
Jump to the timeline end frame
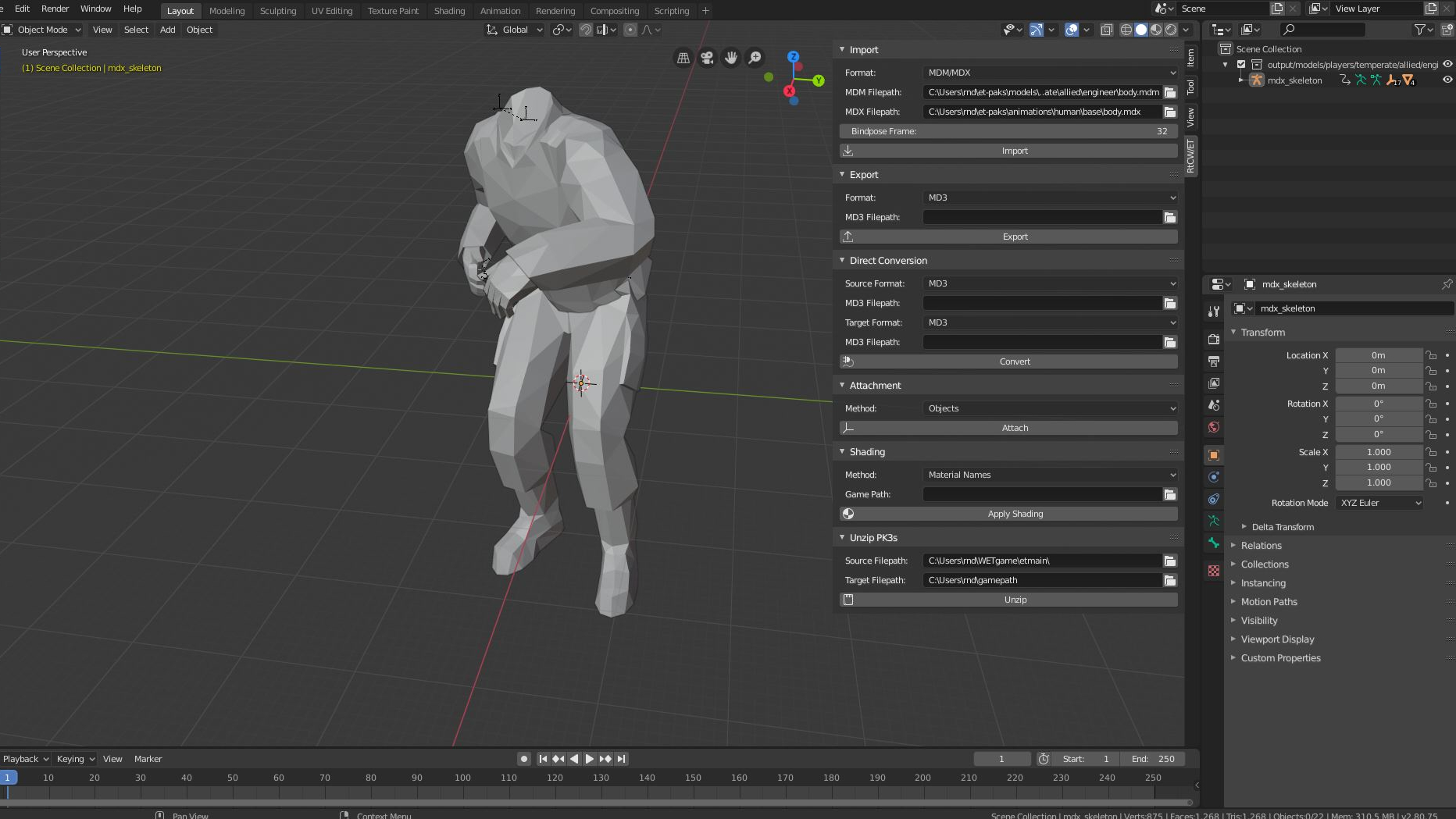pyautogui.click(x=622, y=759)
